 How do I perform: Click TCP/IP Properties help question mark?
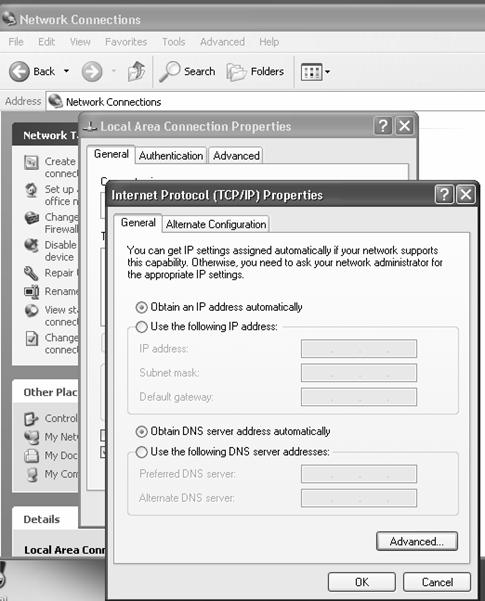(444, 195)
